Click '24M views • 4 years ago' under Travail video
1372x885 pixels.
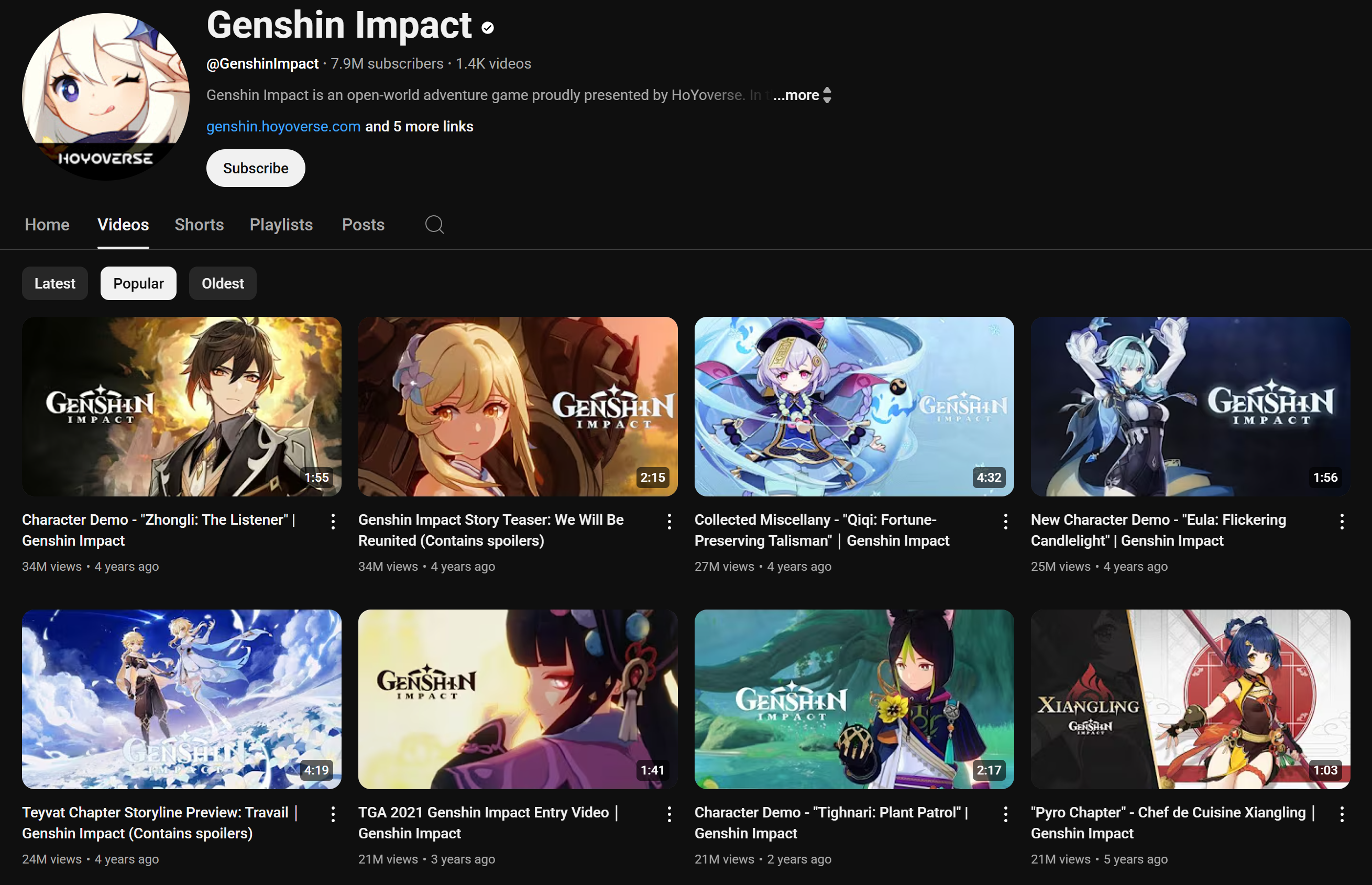[x=90, y=859]
